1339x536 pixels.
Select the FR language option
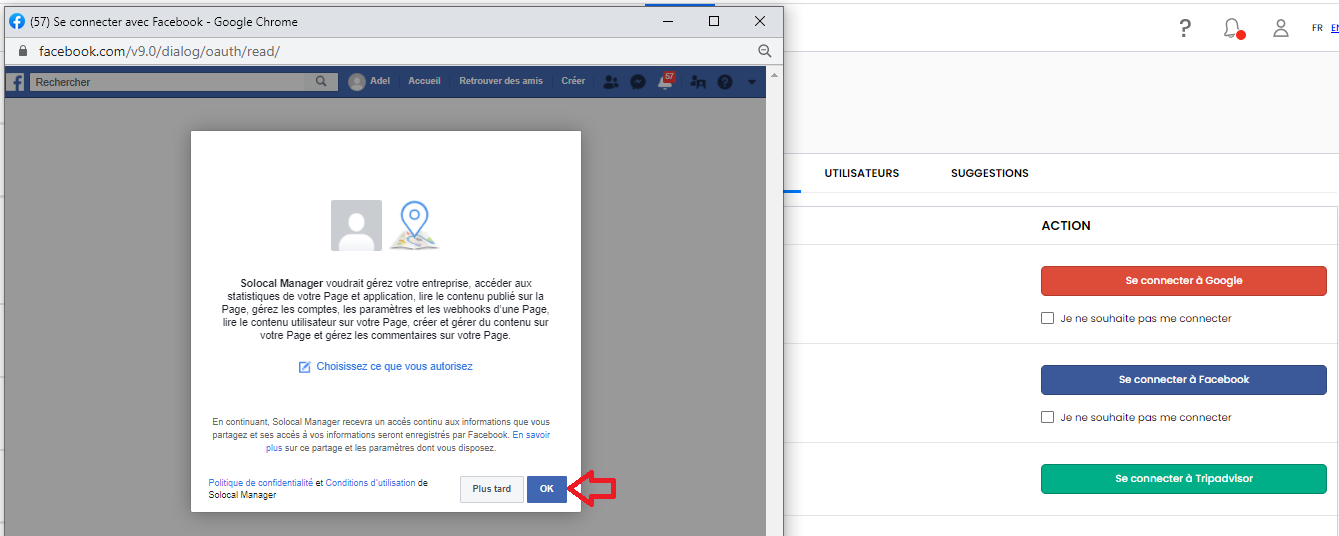(1318, 28)
